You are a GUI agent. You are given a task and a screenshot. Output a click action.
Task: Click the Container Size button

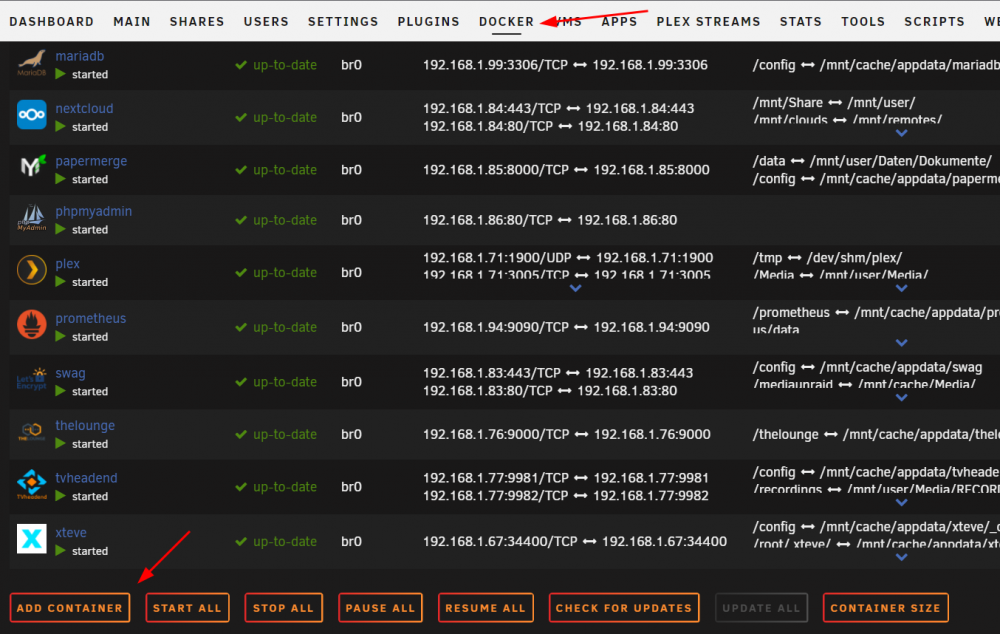pyautogui.click(x=885, y=608)
